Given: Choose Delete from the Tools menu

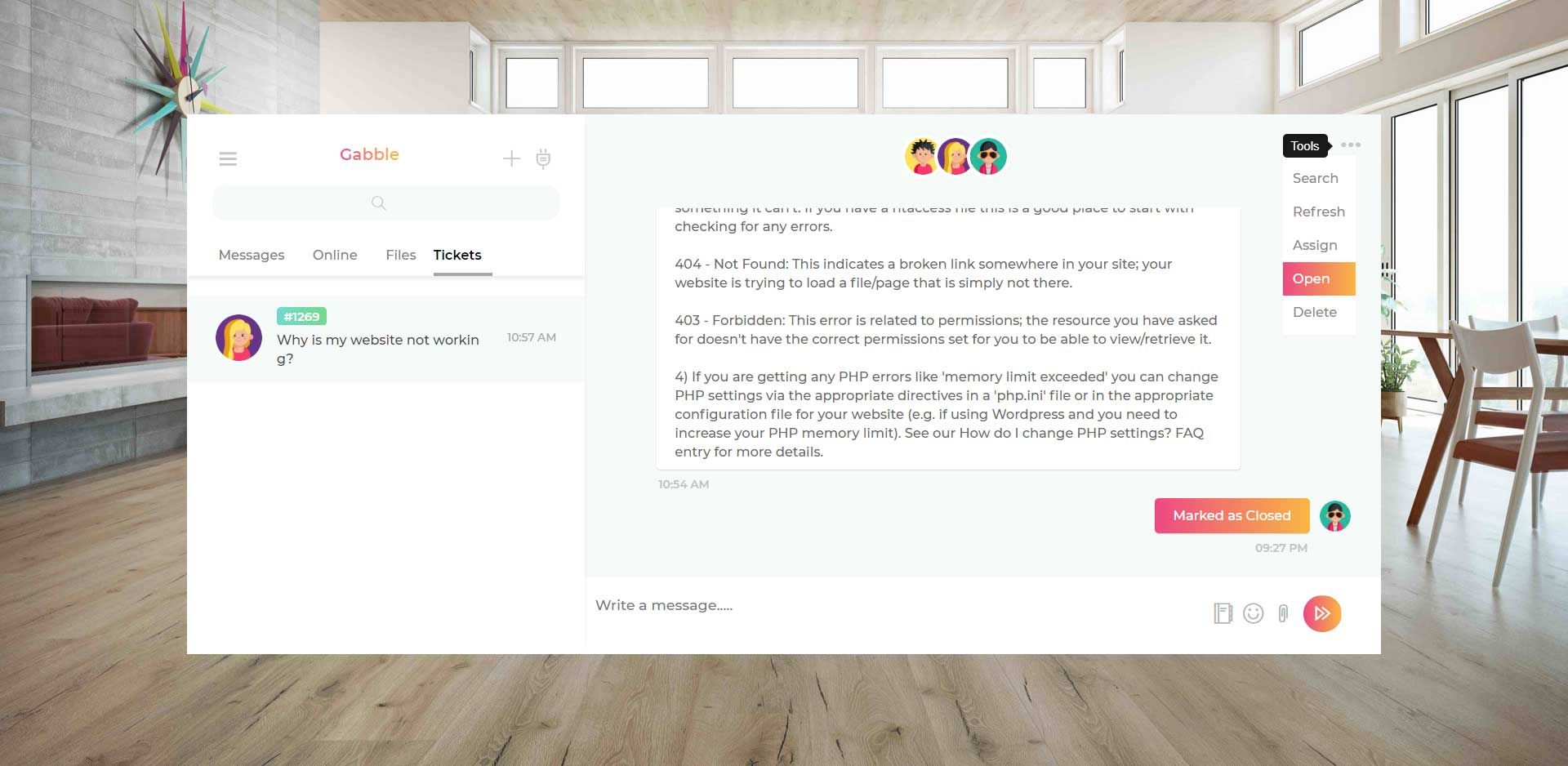Looking at the screenshot, I should [1315, 312].
